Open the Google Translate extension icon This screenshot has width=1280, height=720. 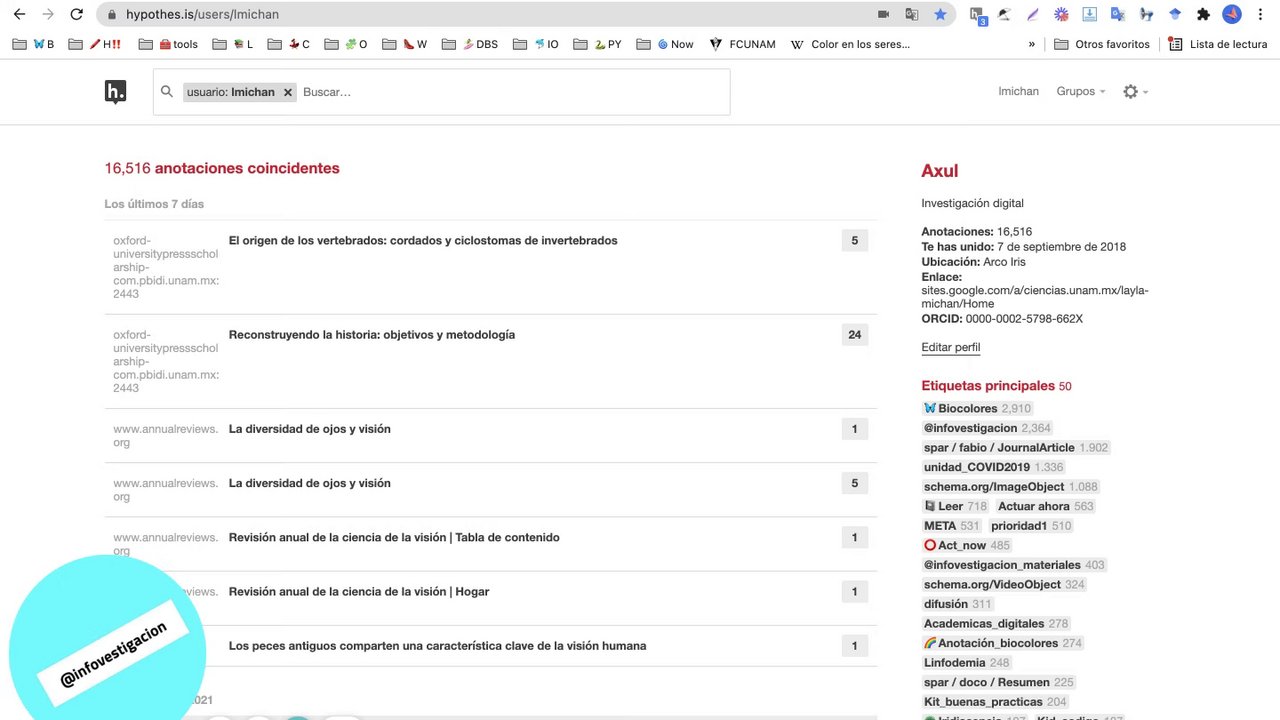pos(1118,14)
